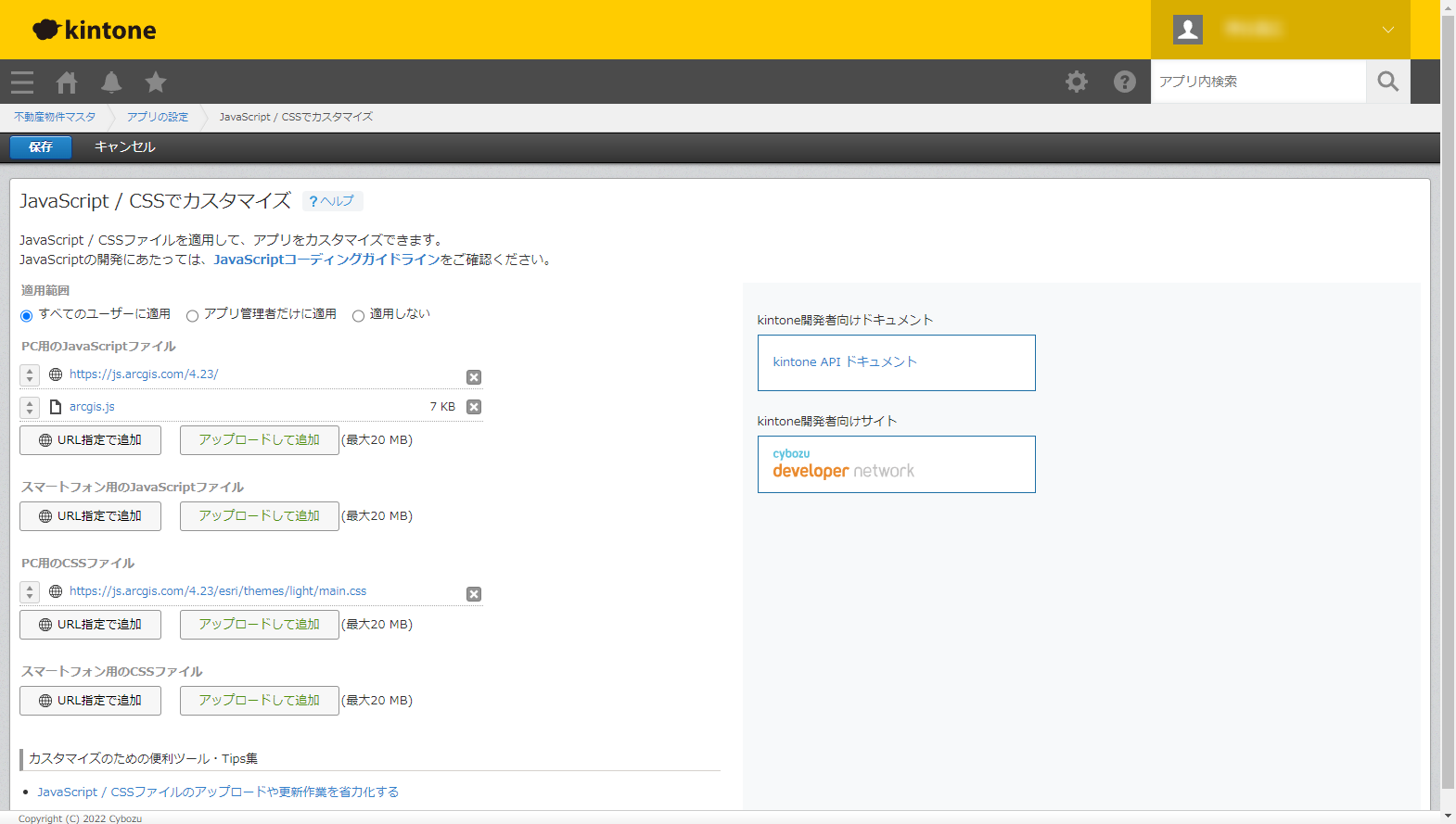Remove arcgis.js file entry
1456x824 pixels.
474,407
